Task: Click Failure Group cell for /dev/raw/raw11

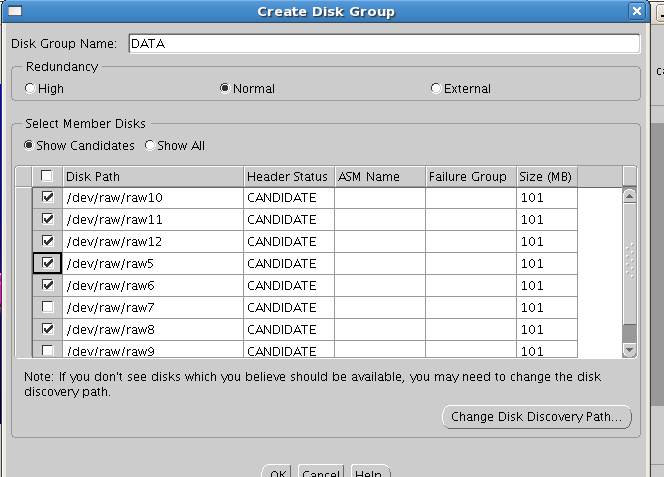Action: tap(471, 220)
